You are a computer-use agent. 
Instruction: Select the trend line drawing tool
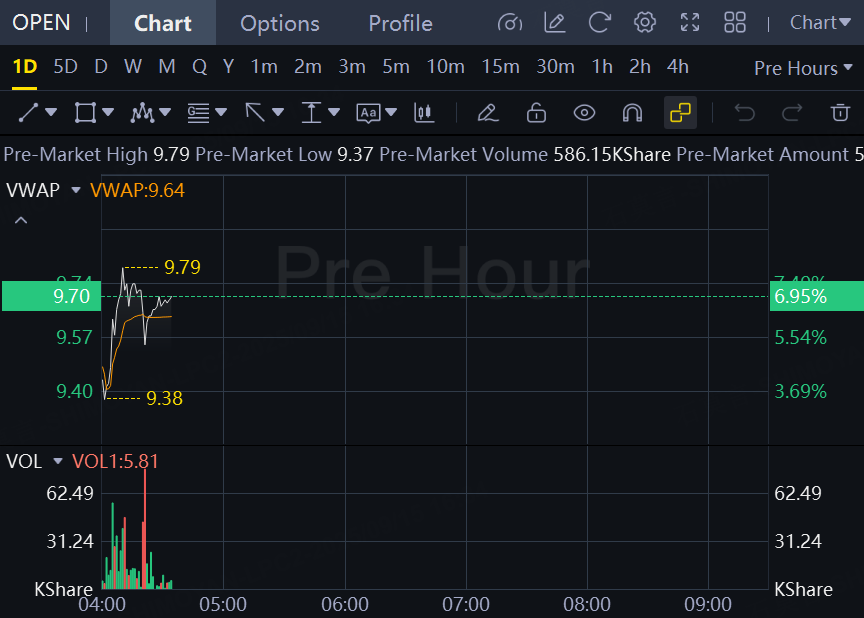coord(29,112)
